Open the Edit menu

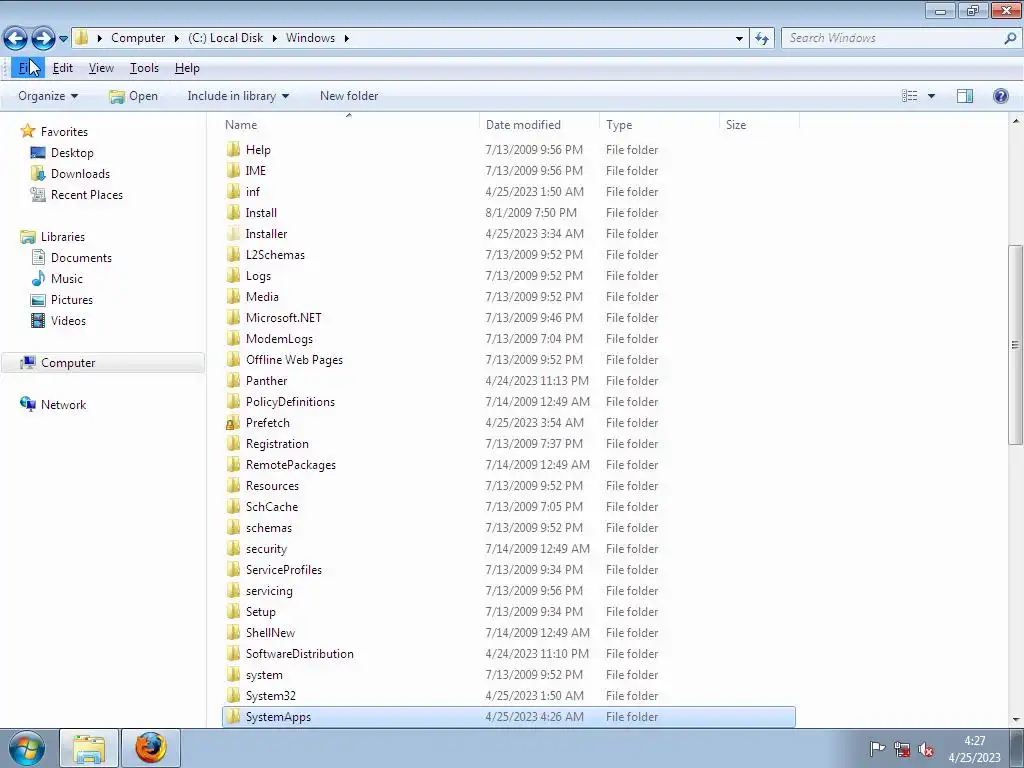[x=63, y=68]
